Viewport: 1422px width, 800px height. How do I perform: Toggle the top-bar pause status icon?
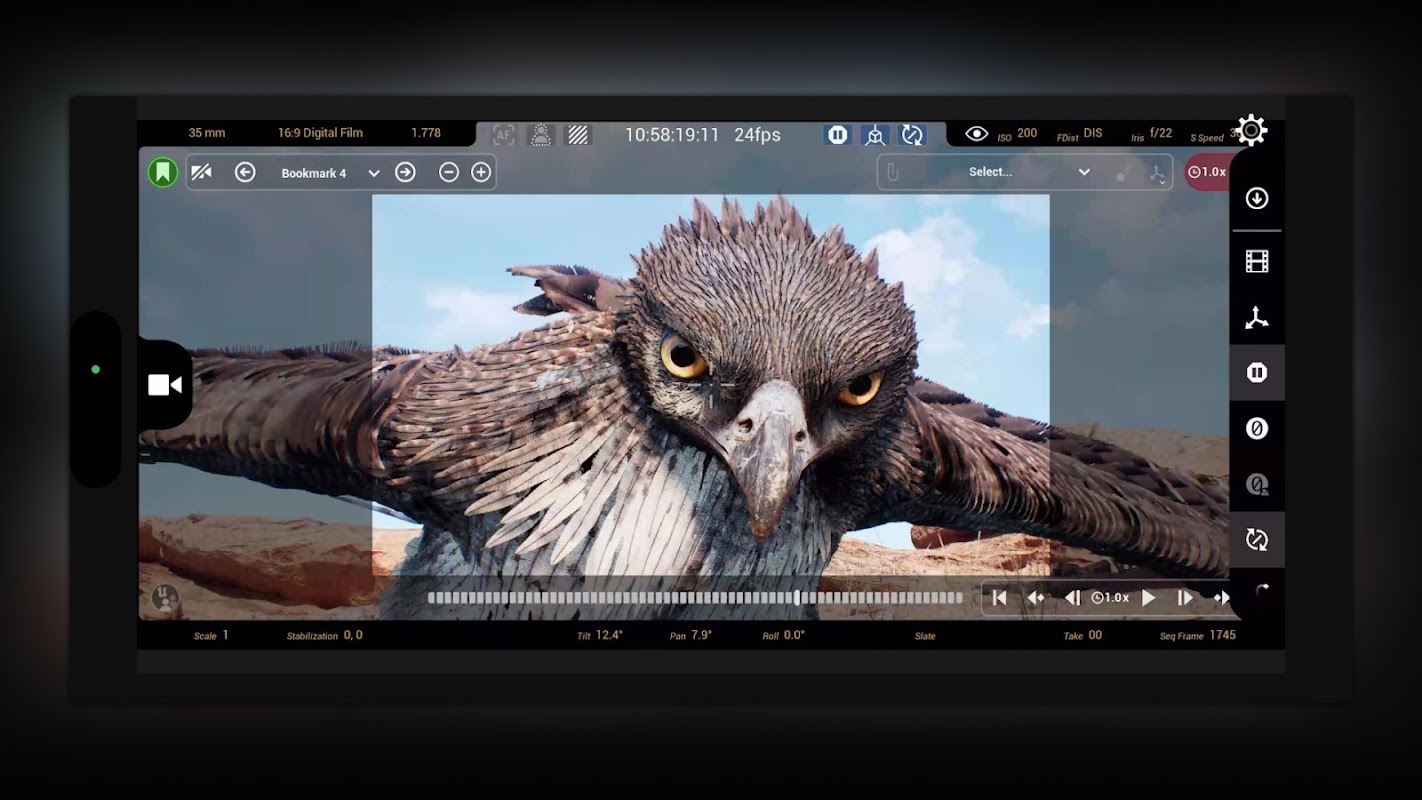(838, 134)
